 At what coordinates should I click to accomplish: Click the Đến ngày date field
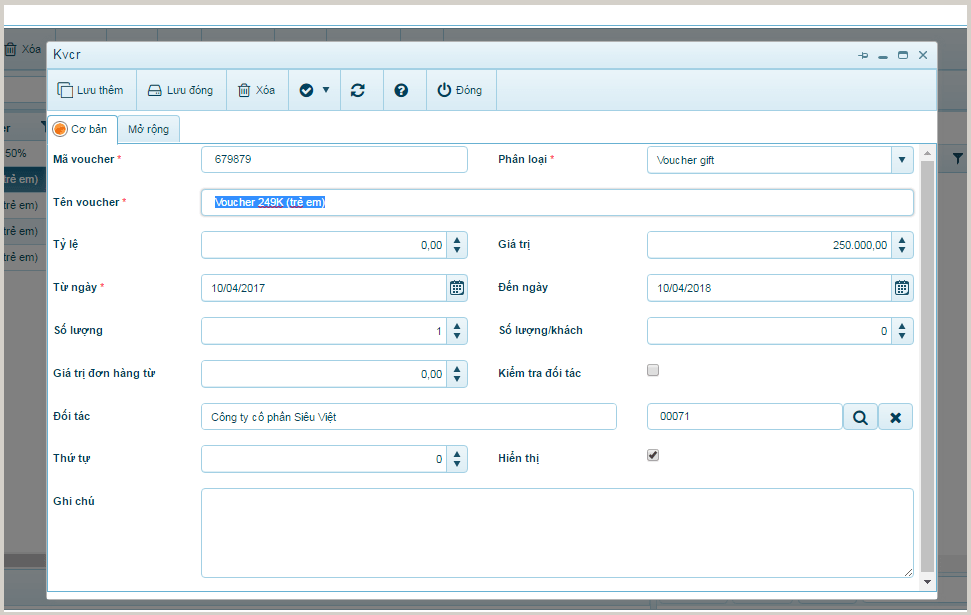point(770,288)
